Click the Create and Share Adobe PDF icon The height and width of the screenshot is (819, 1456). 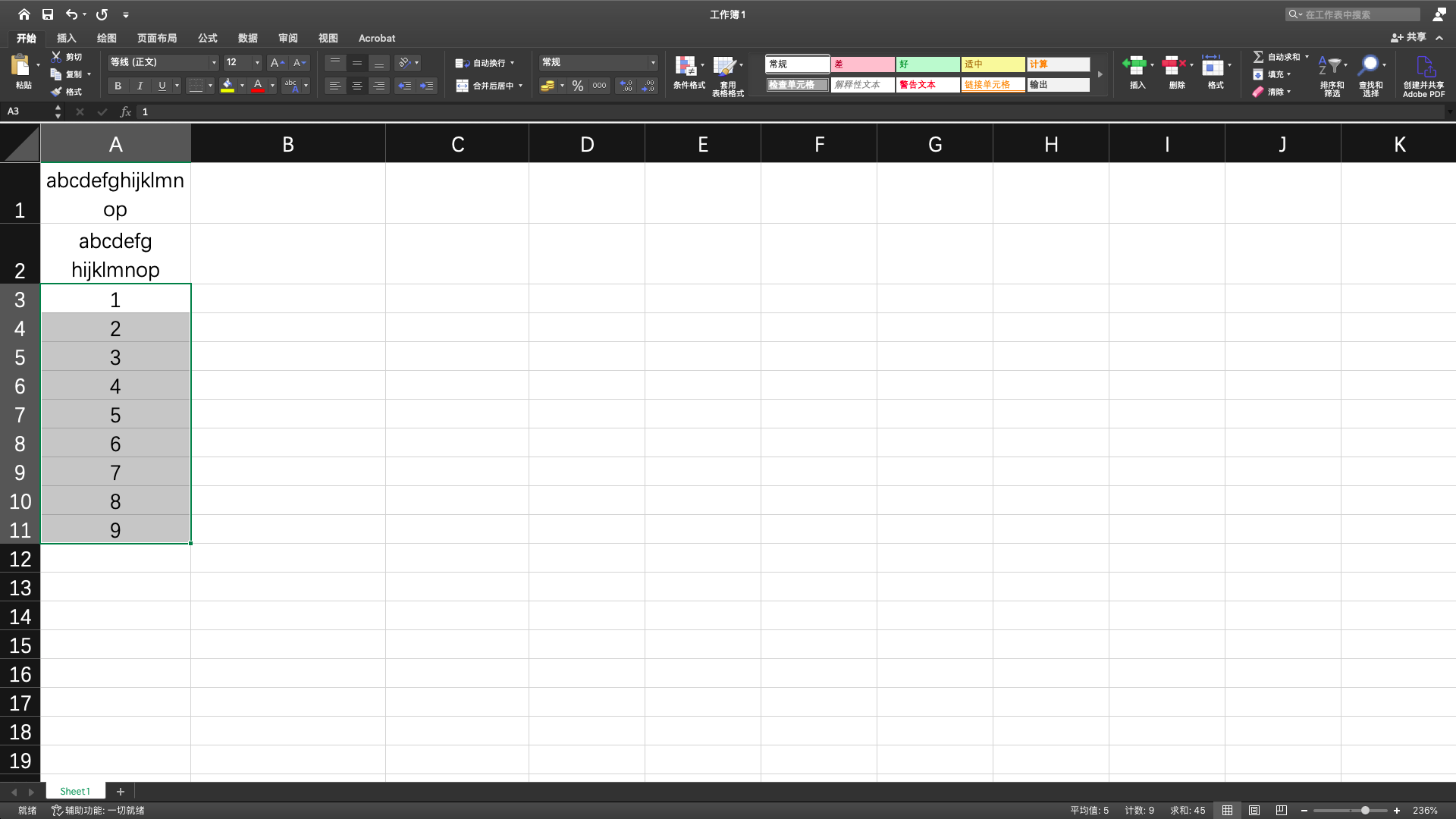click(x=1424, y=74)
